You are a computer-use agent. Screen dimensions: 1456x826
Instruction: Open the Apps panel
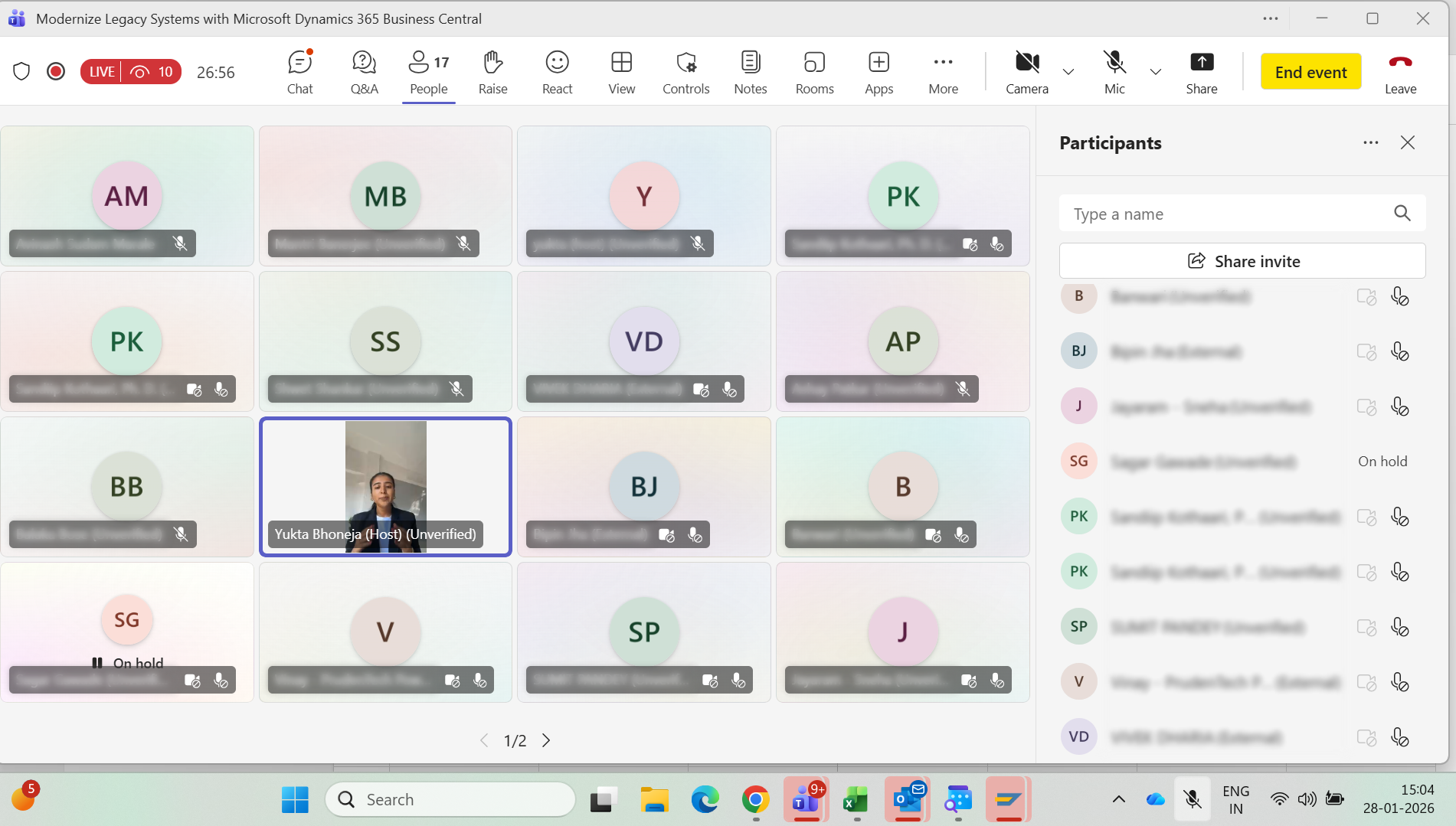(x=879, y=71)
